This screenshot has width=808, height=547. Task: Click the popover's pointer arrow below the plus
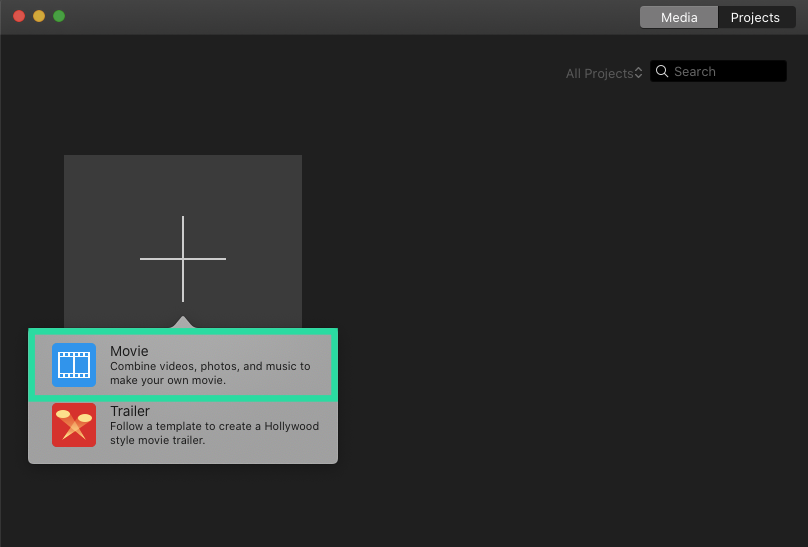[x=182, y=323]
